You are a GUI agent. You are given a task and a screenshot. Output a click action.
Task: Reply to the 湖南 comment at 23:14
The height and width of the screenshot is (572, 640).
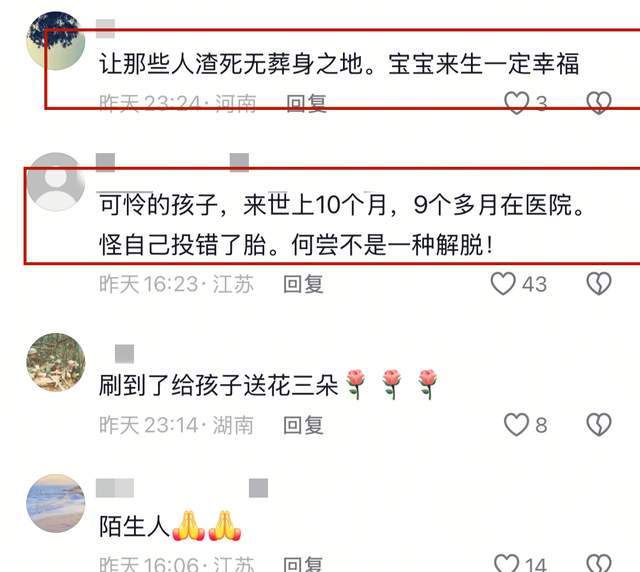(x=304, y=425)
